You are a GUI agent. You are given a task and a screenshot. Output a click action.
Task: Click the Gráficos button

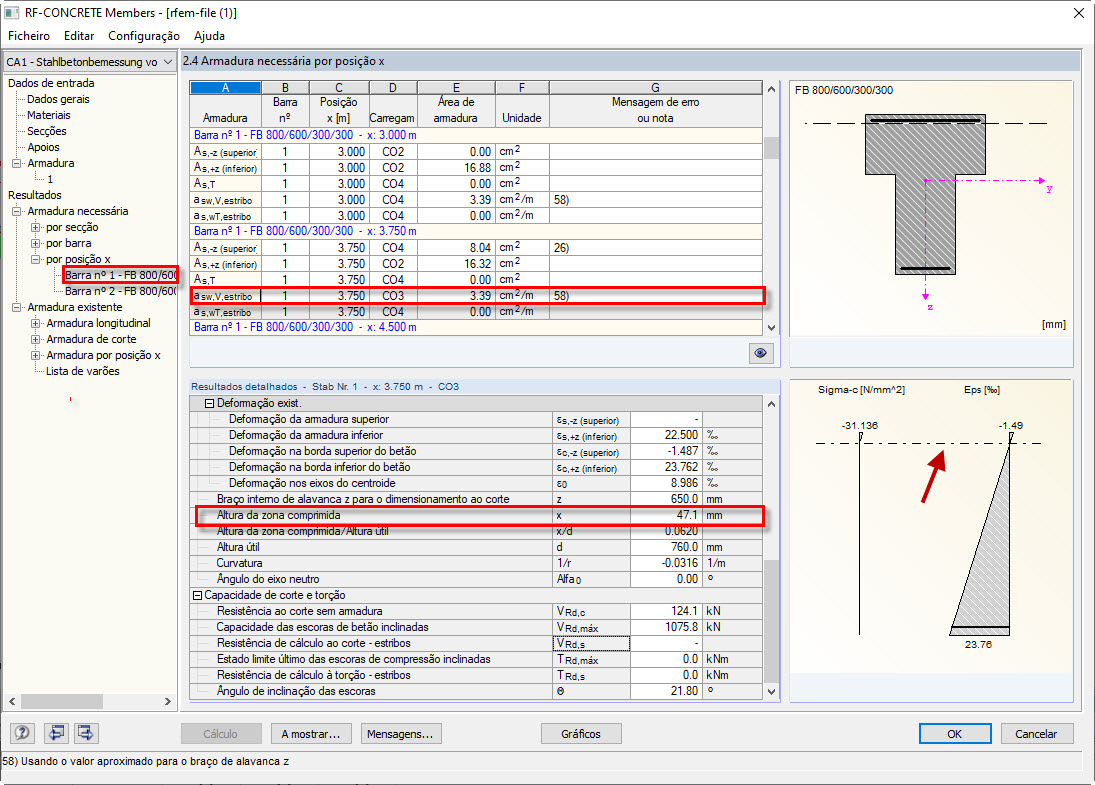581,734
